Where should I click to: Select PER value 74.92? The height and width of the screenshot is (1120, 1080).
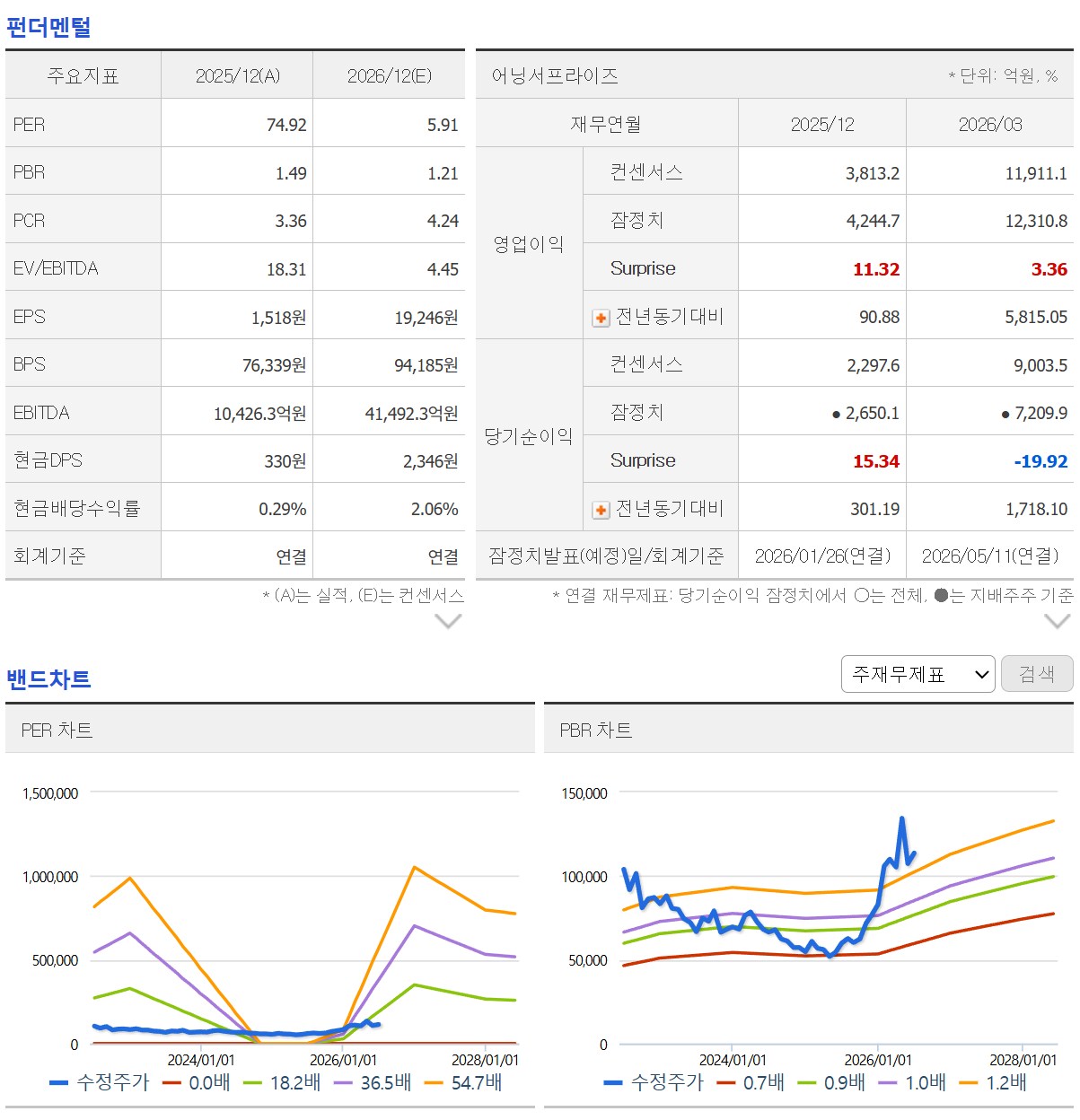(x=286, y=125)
